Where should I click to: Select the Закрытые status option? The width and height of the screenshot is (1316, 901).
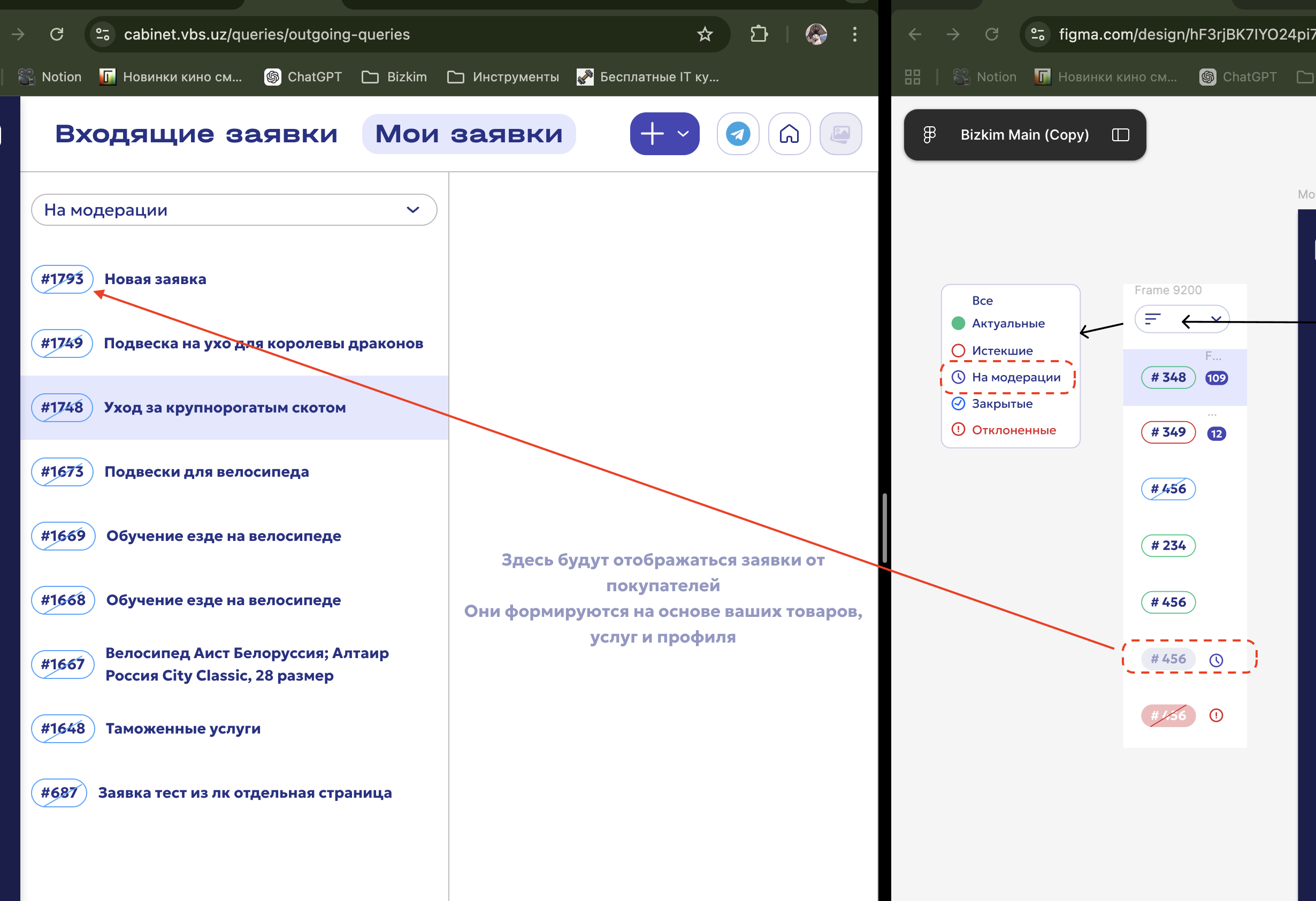click(1002, 404)
